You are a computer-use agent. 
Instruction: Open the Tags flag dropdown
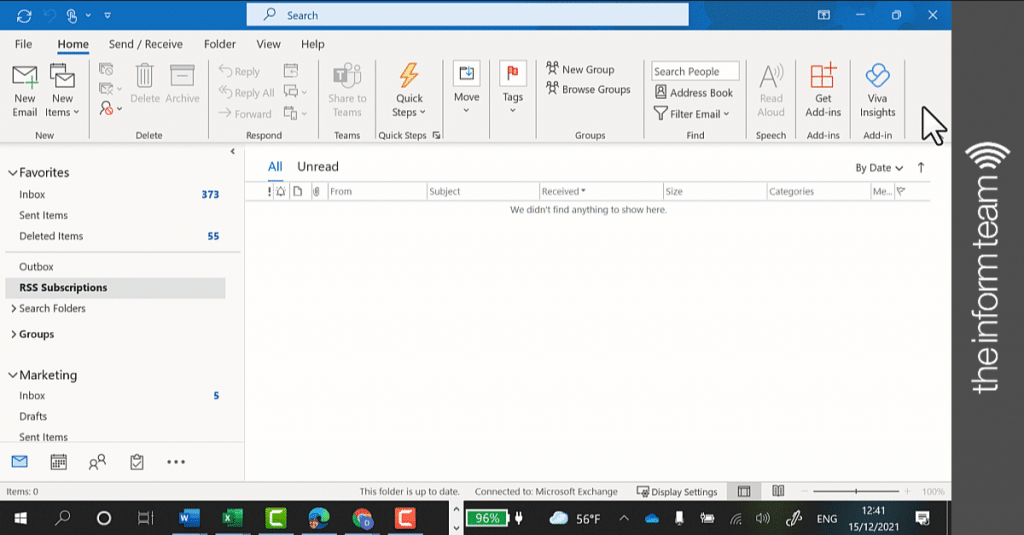coord(513,88)
